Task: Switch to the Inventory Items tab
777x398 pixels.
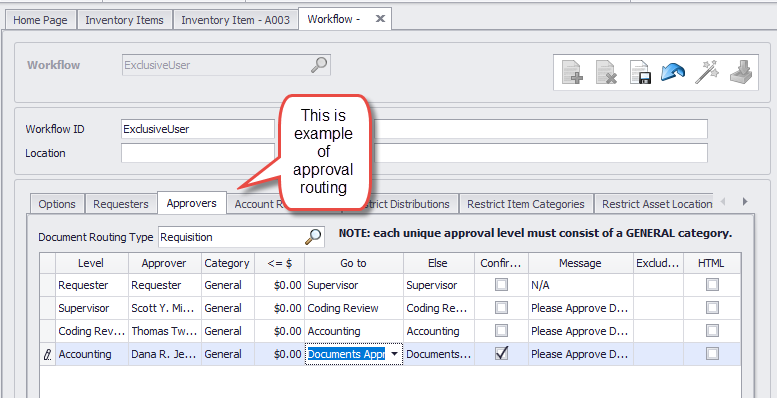Action: click(124, 20)
